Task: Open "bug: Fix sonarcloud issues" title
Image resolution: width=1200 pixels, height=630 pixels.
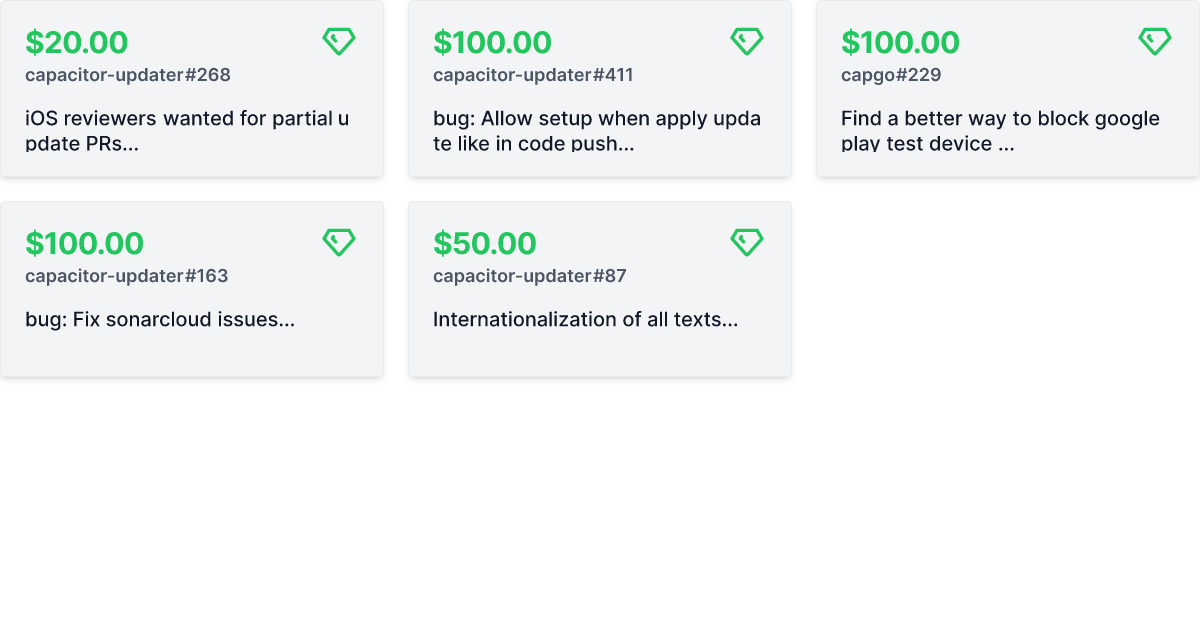Action: 160,320
